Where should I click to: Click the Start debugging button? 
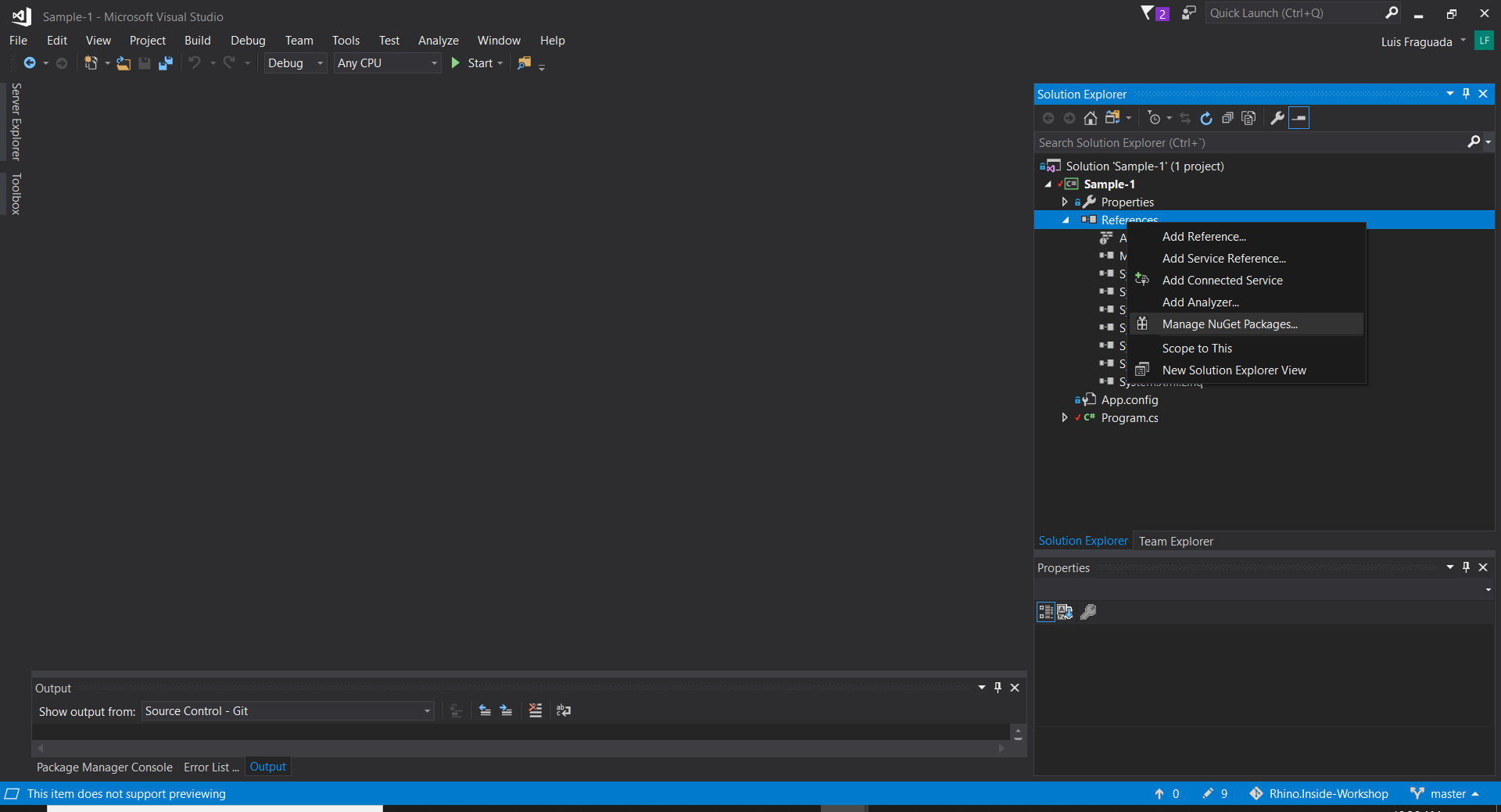pos(472,63)
